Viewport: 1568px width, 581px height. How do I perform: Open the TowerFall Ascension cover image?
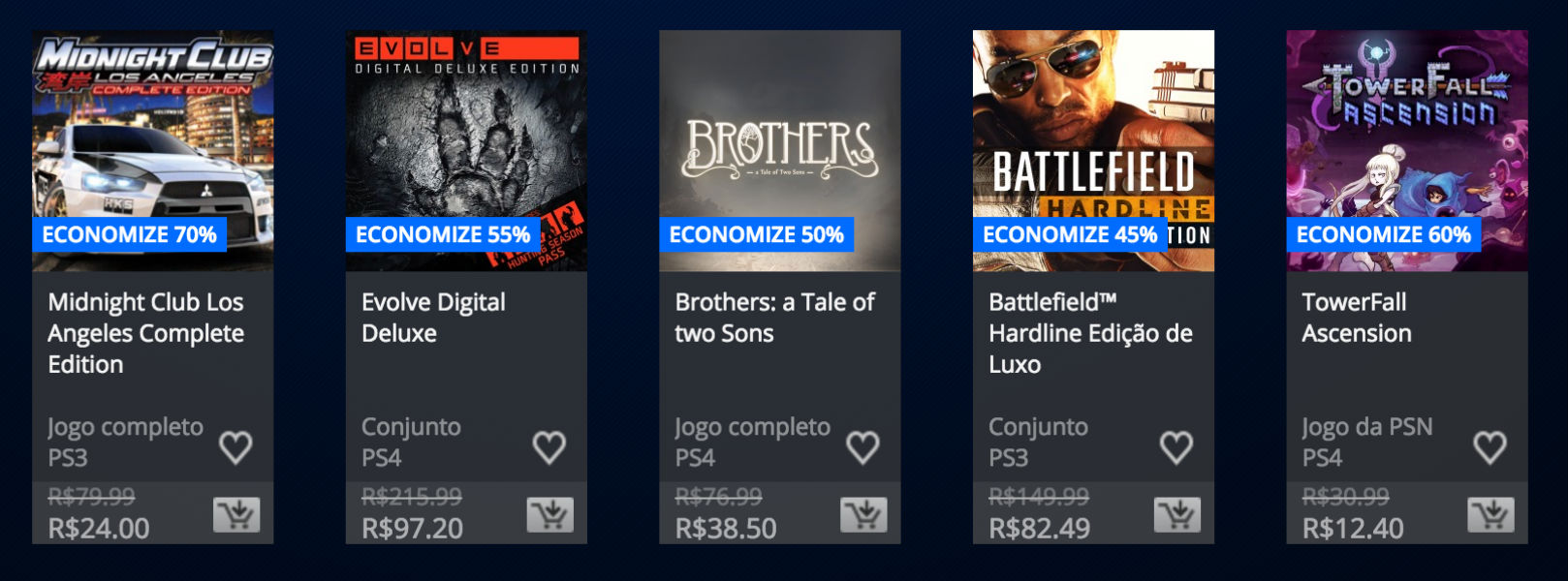1407,150
